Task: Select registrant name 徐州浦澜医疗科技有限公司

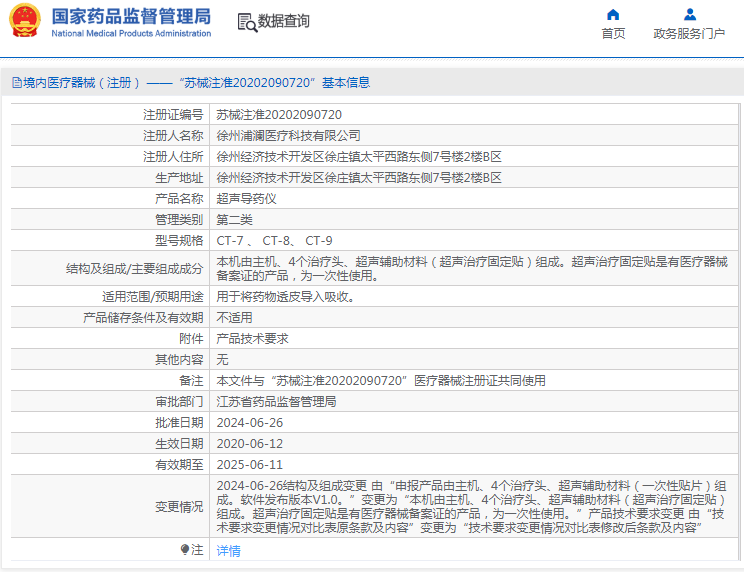Action: click(x=288, y=136)
